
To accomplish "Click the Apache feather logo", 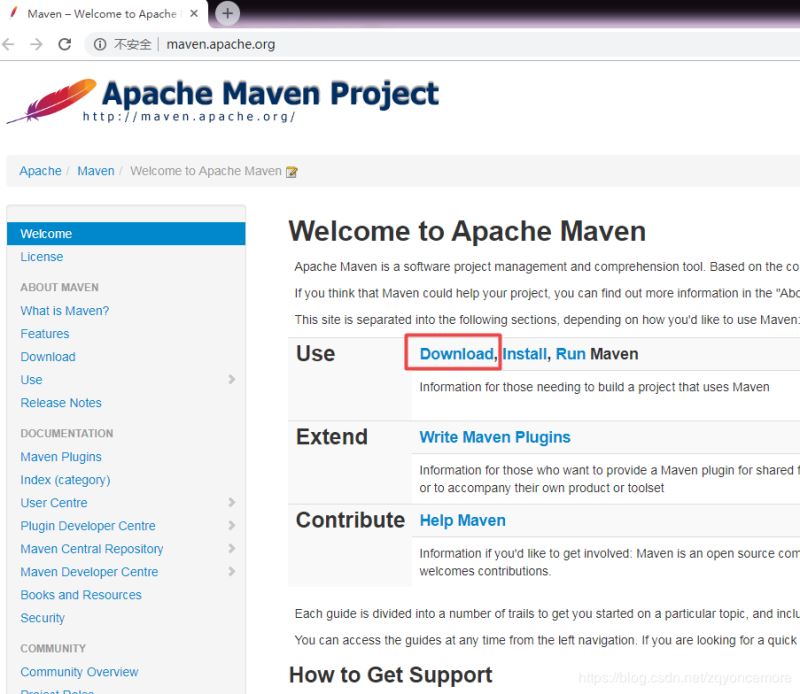I will [x=52, y=101].
